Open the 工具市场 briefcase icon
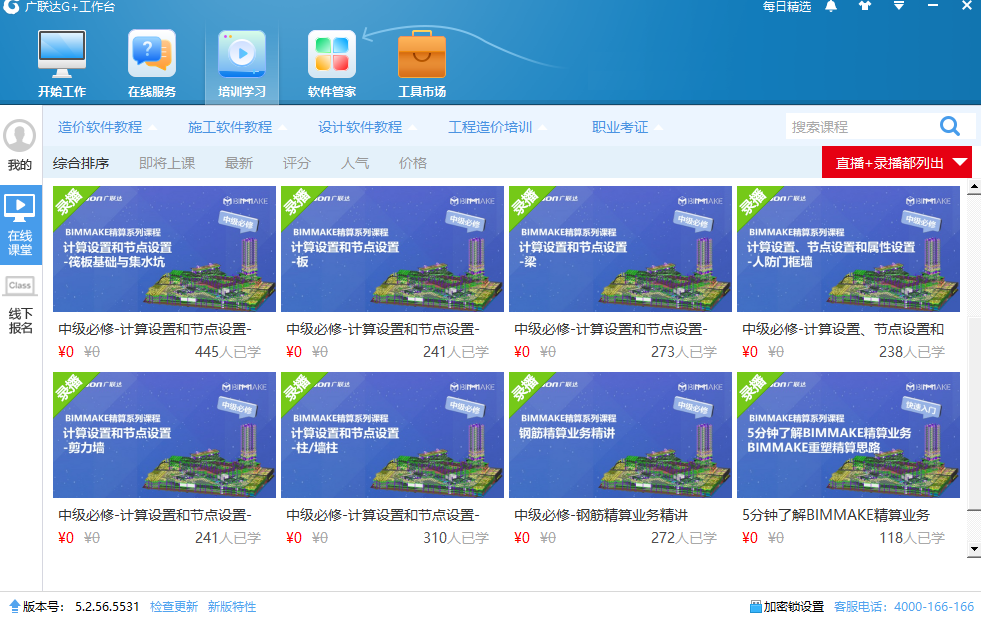 click(422, 54)
